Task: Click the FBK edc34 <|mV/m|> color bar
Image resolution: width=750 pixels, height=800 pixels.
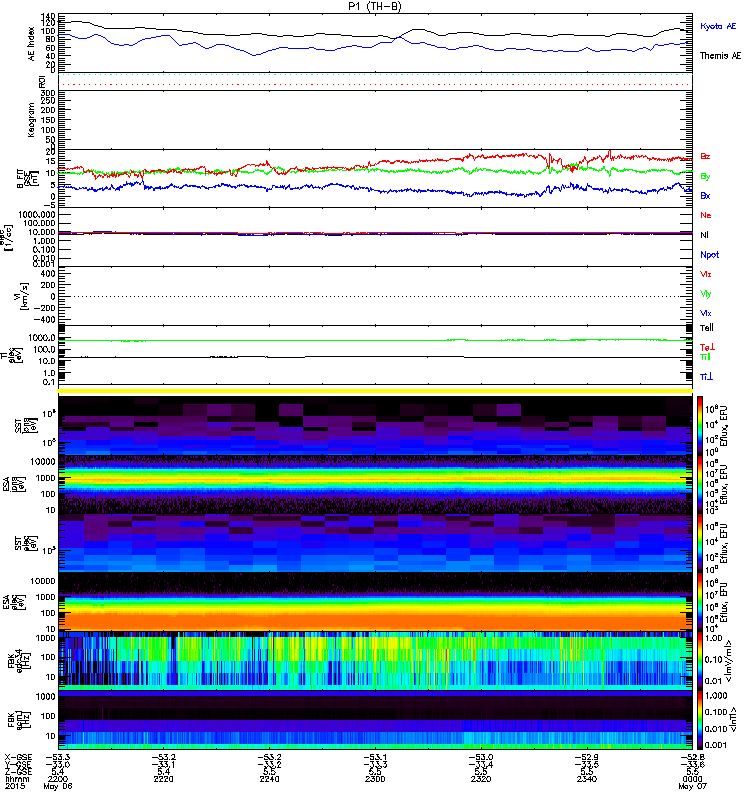Action: [x=700, y=661]
